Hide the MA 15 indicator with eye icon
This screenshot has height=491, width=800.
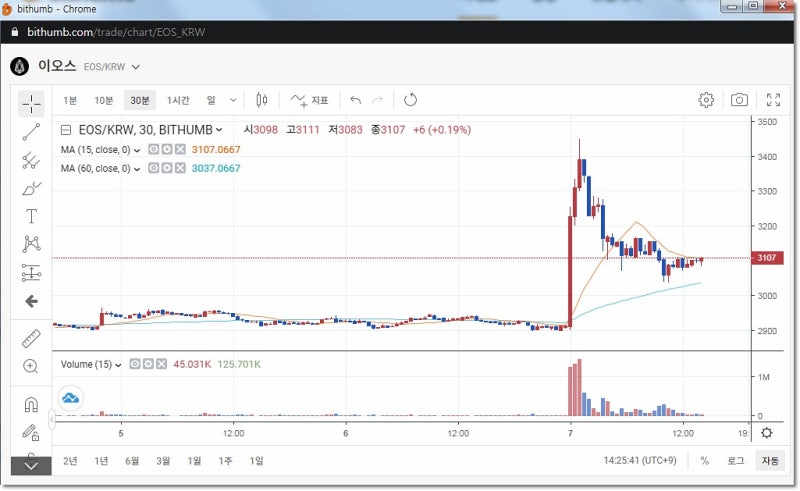pos(154,149)
